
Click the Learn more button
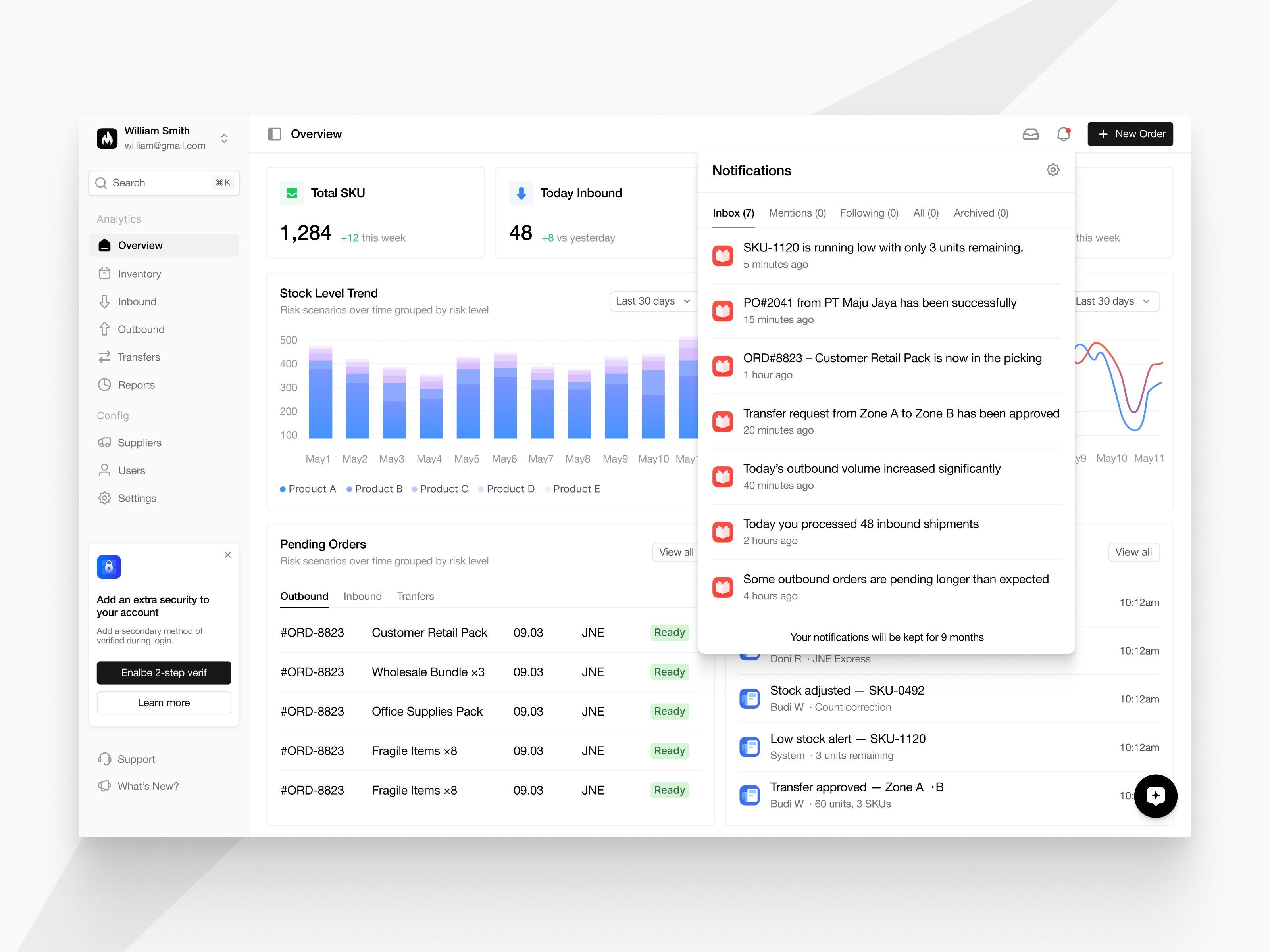point(164,702)
